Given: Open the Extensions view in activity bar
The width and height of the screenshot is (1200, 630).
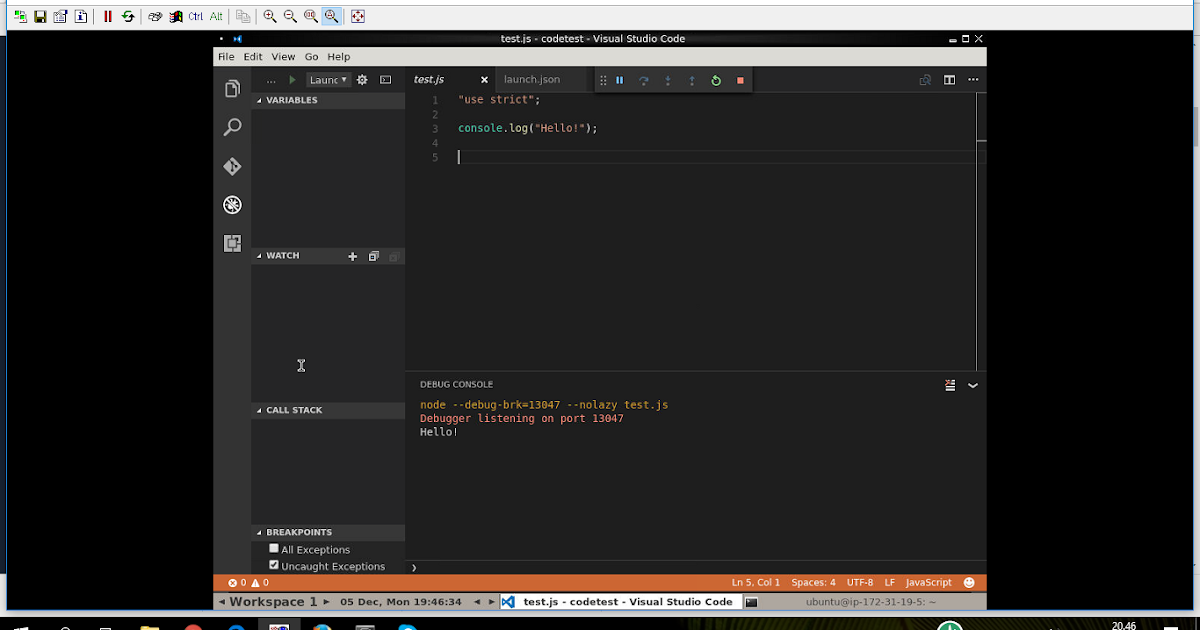Looking at the screenshot, I should 232,243.
